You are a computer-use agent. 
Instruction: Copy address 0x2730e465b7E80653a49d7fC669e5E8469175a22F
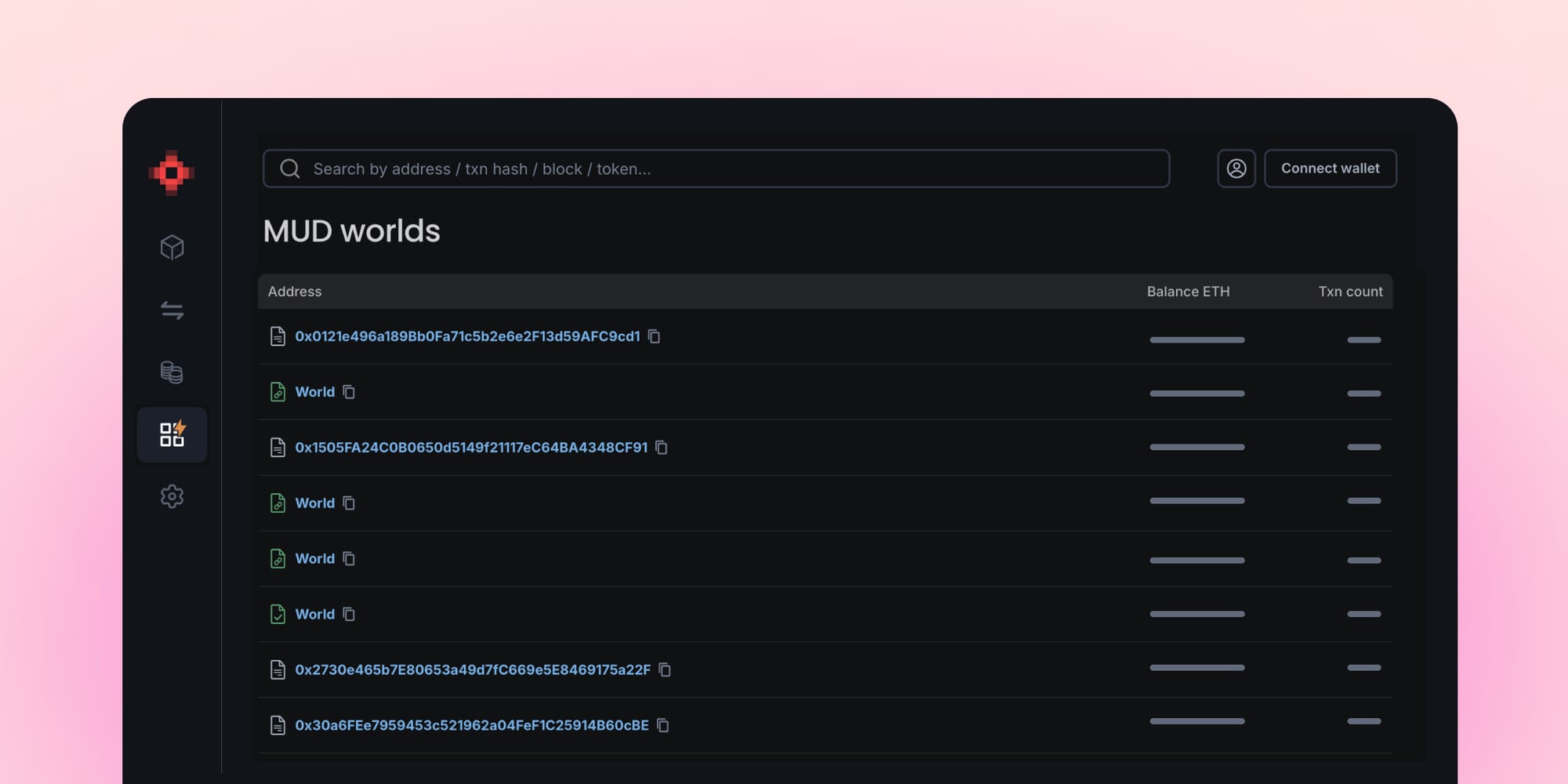click(x=664, y=670)
